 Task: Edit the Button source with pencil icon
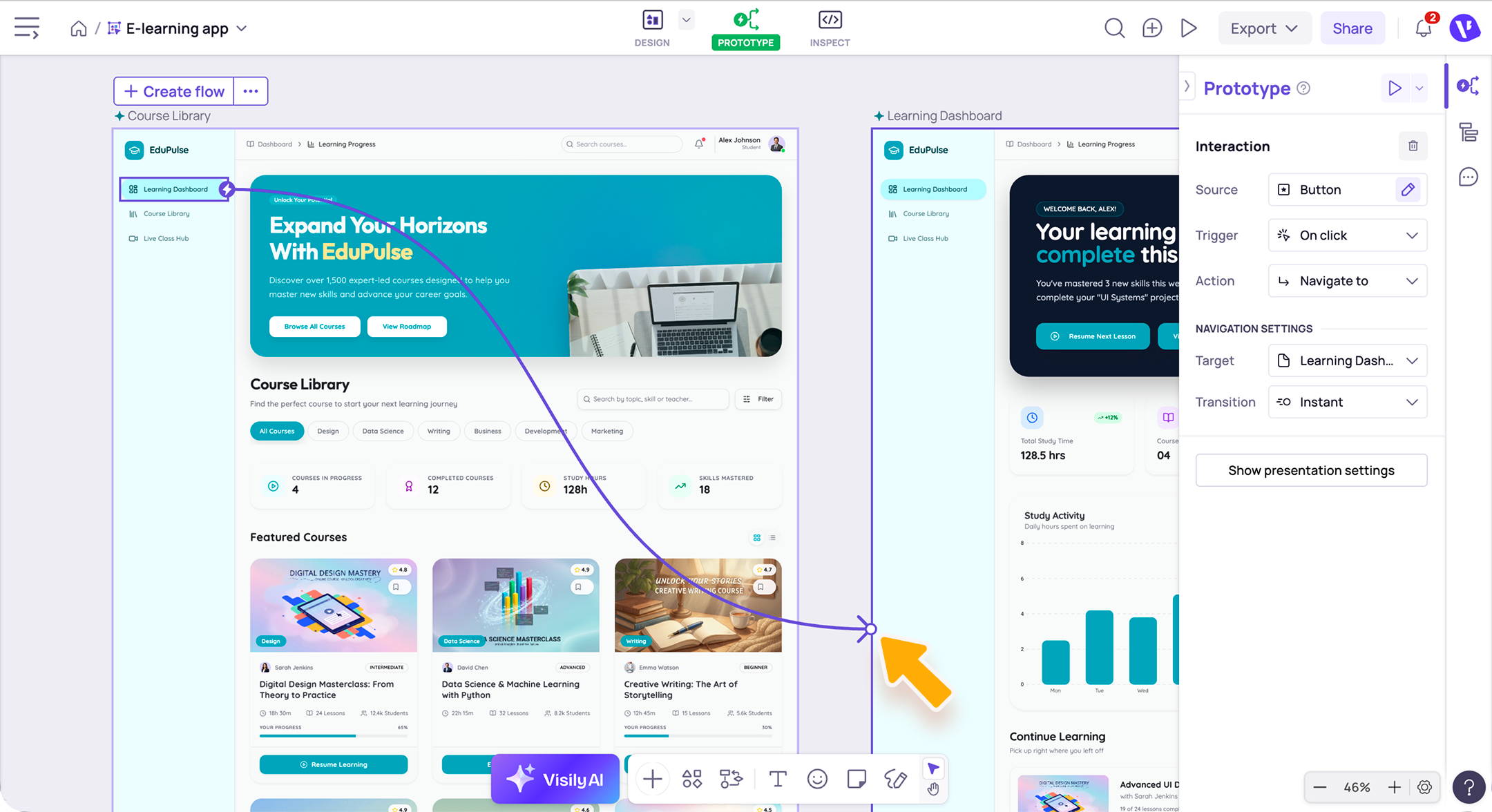pos(1408,189)
